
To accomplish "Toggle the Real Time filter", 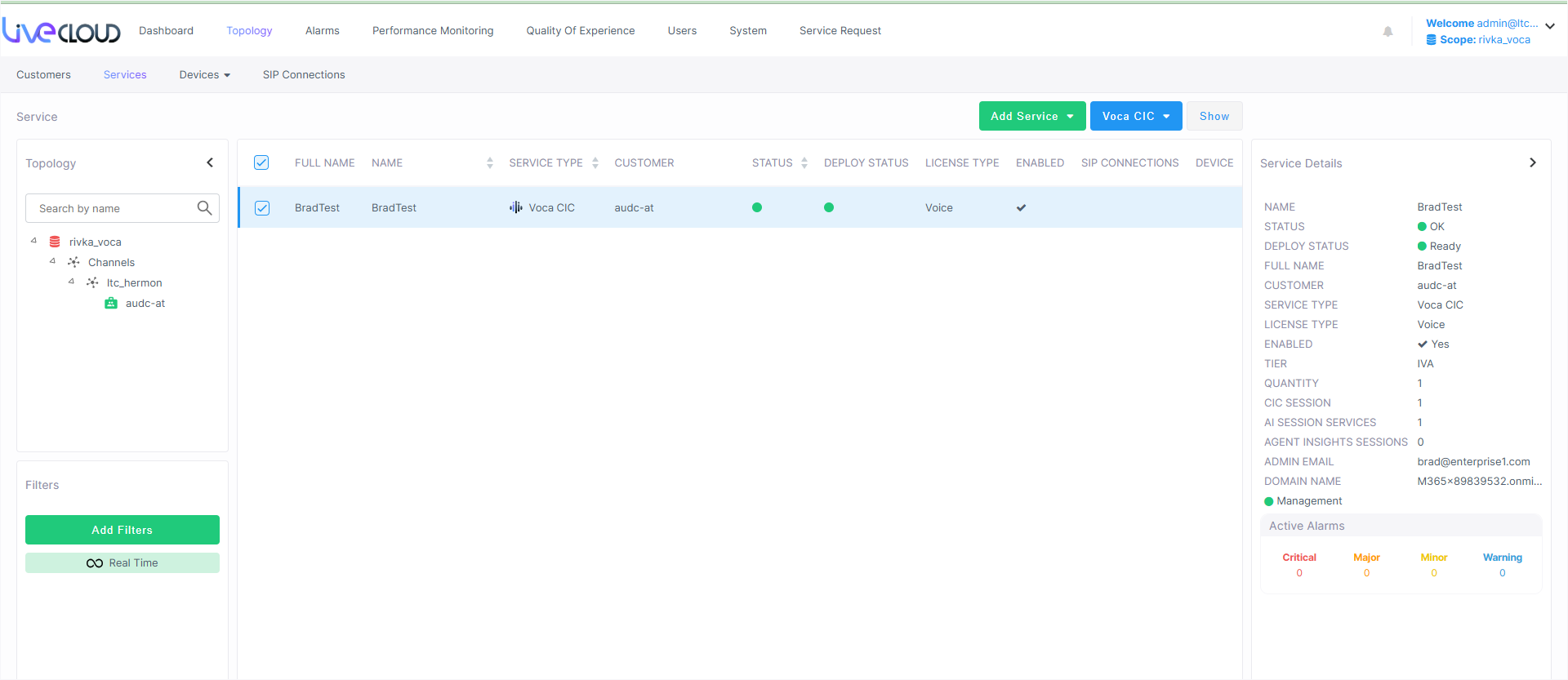I will (122, 562).
